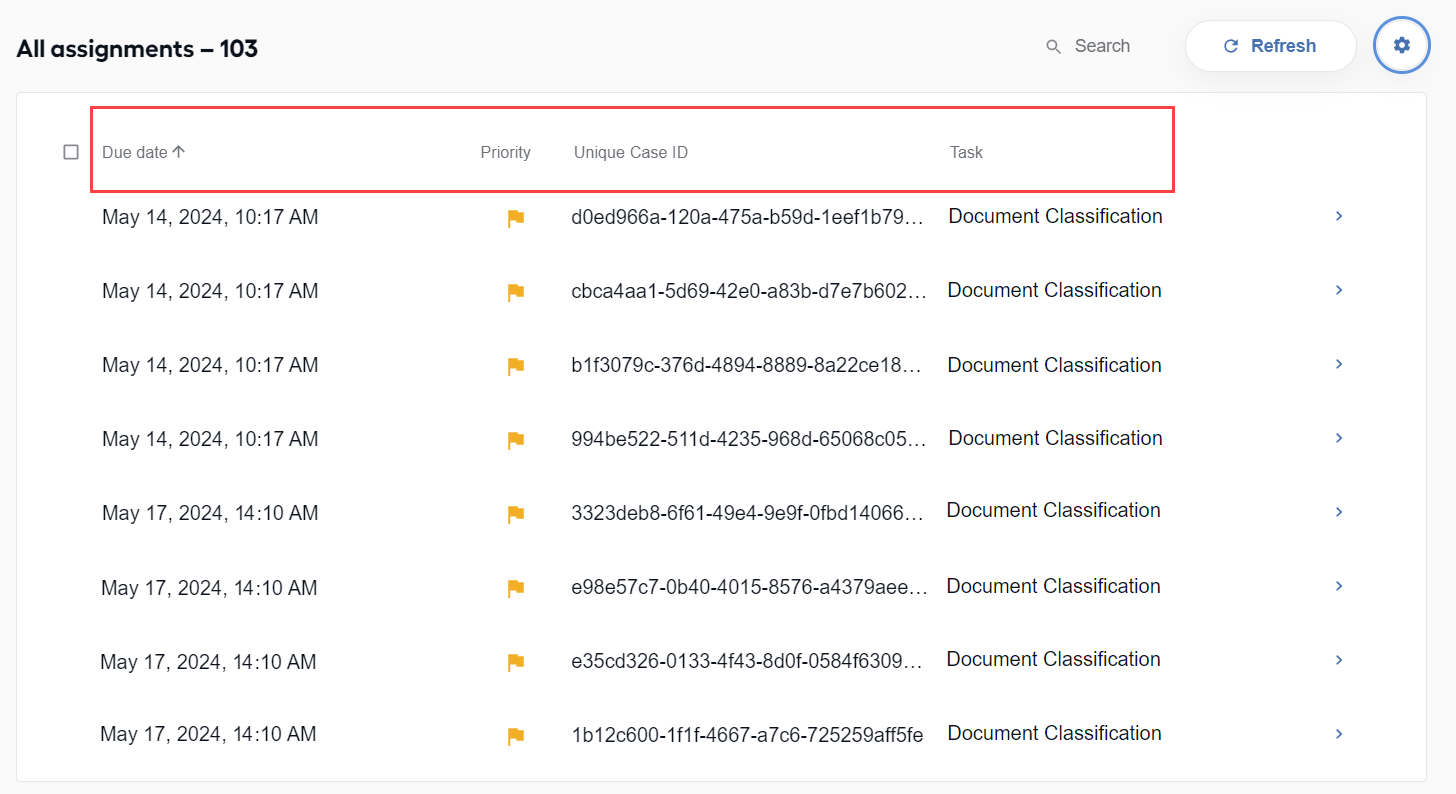The image size is (1456, 794).
Task: Select case ID 1b12c600-1f1f-4667-a7c6-725259aff5fe
Action: coord(747,735)
